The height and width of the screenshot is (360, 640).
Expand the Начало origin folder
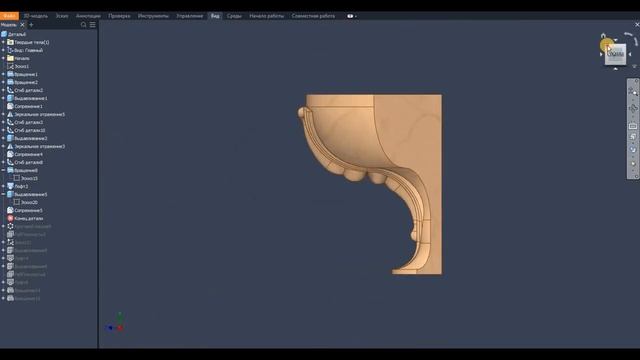coord(3,58)
